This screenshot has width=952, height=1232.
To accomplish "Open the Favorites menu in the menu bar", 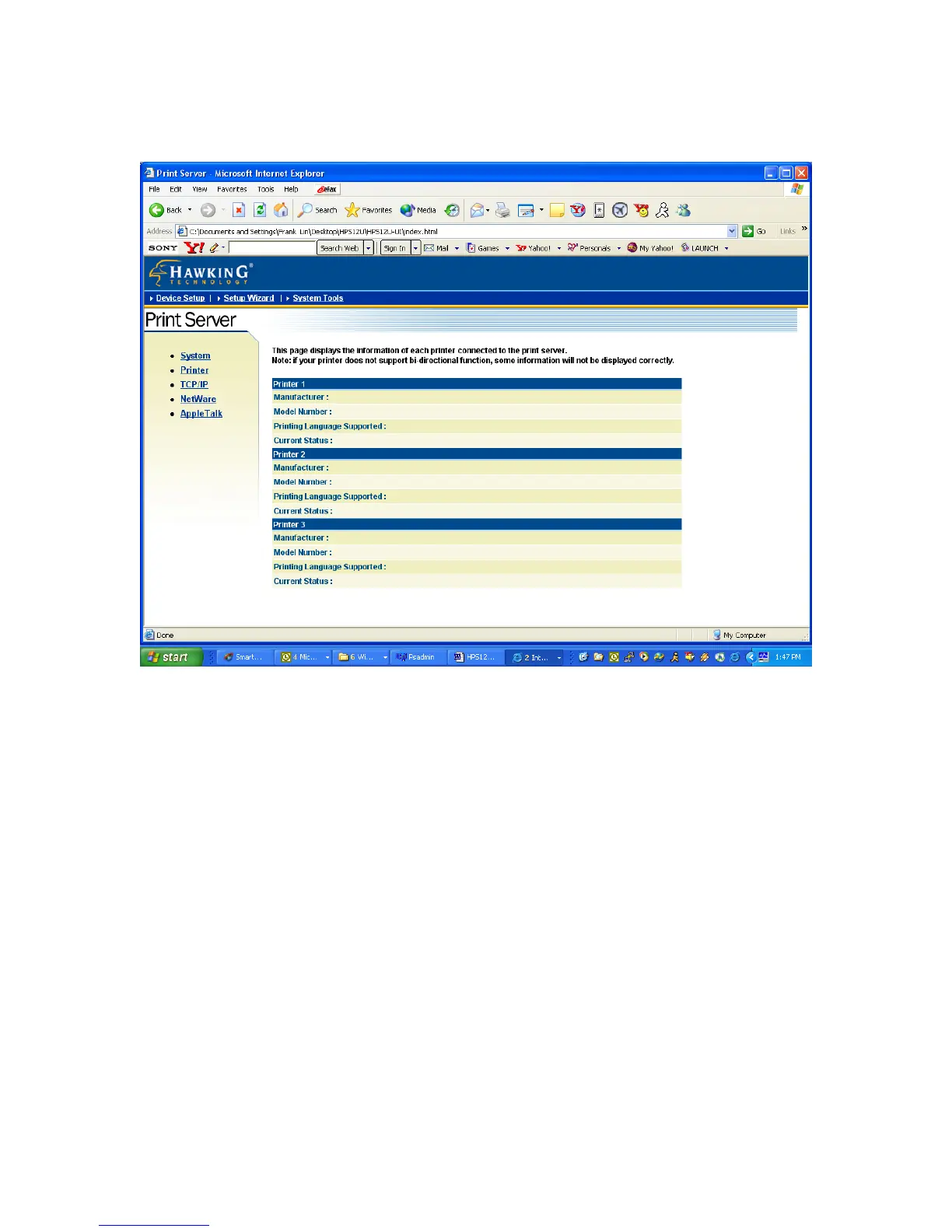I will click(232, 189).
